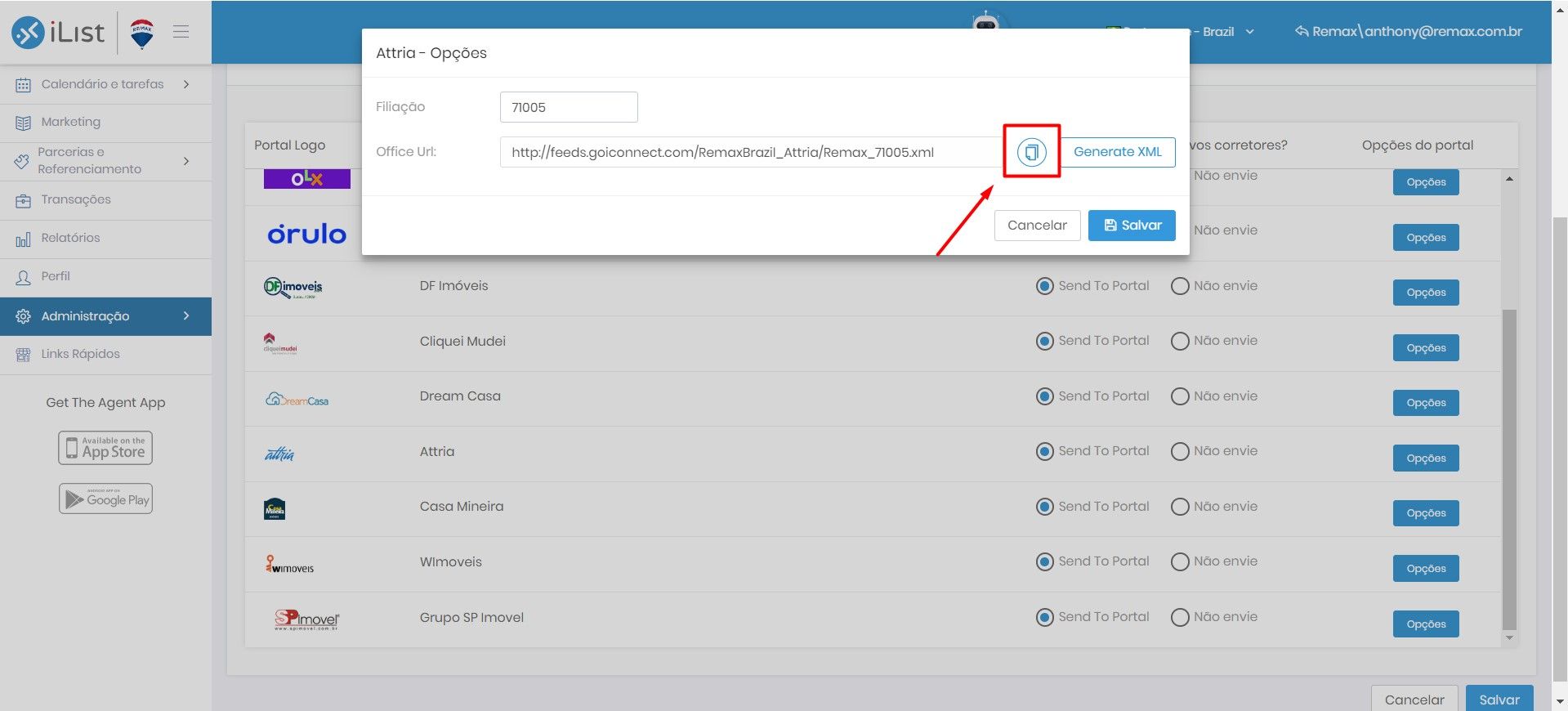
Task: Click the WImoveis logo
Action: pyautogui.click(x=289, y=564)
